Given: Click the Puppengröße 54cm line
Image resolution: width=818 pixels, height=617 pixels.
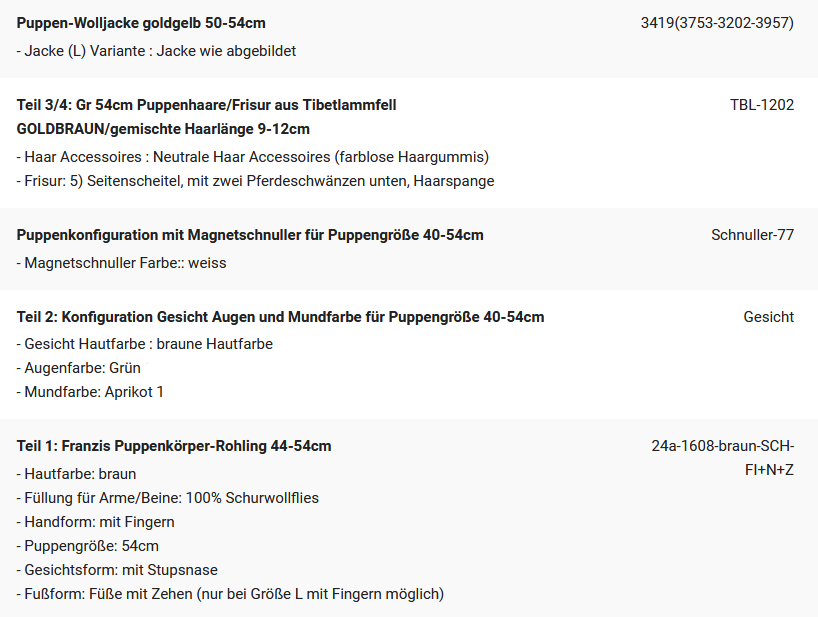Looking at the screenshot, I should coord(88,546).
